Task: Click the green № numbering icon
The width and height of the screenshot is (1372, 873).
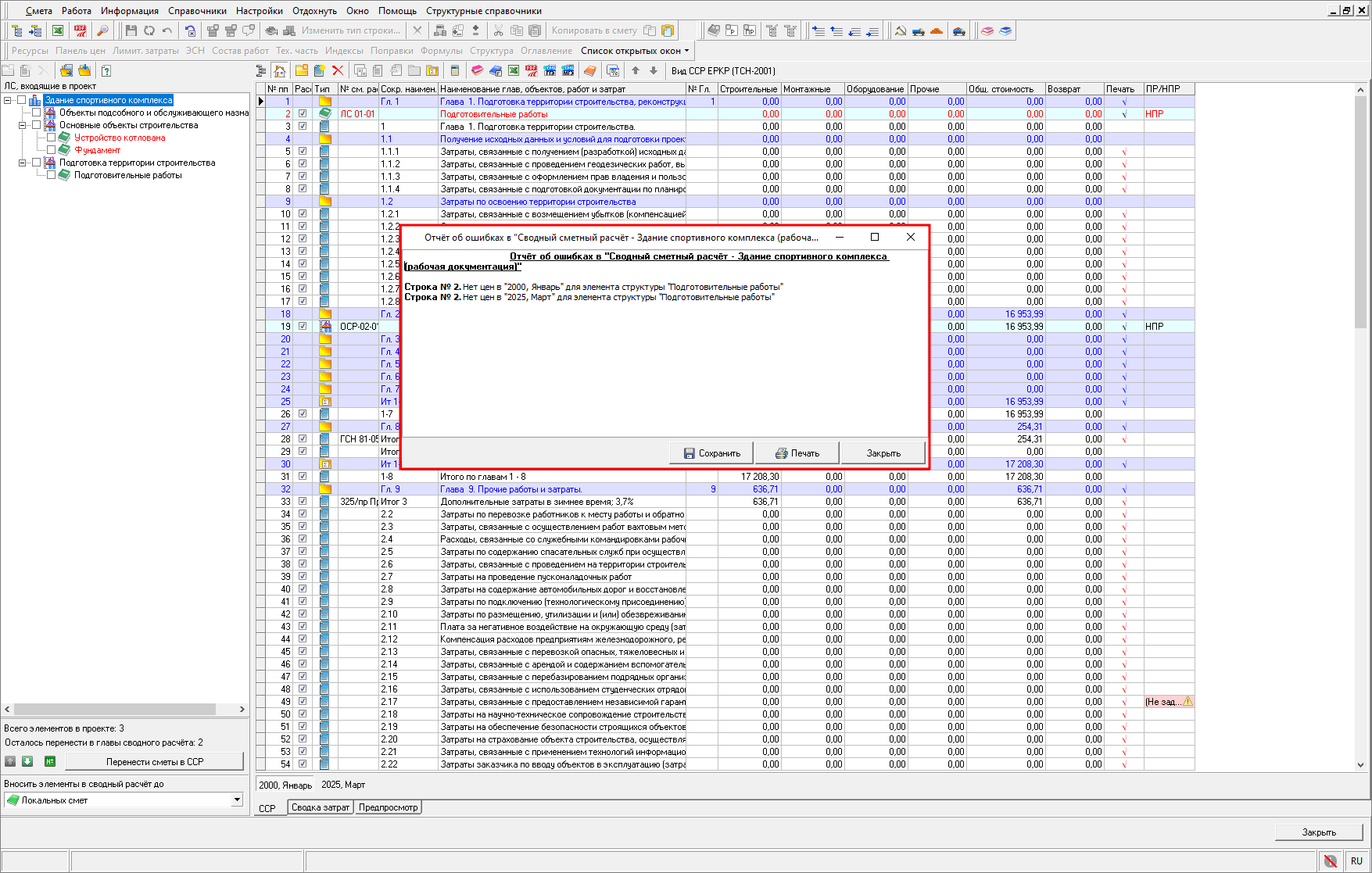Action: coord(49,761)
